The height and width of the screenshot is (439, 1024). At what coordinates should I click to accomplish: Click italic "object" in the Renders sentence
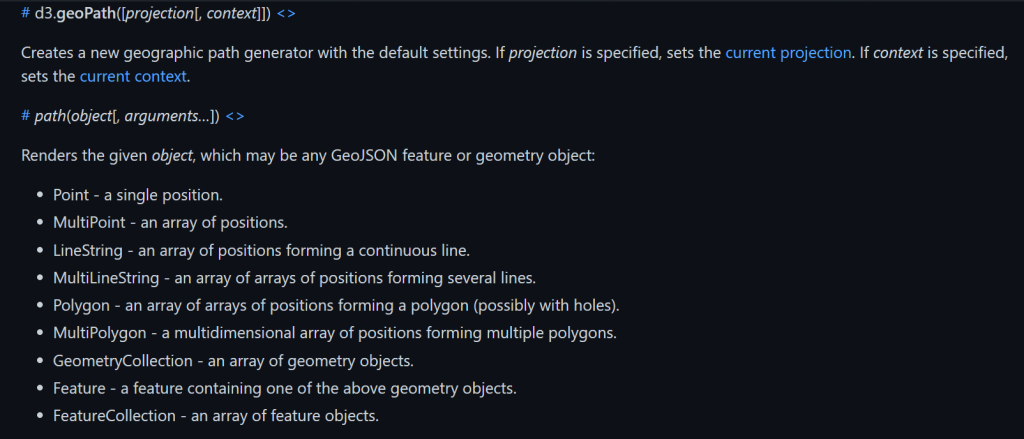[x=173, y=157]
